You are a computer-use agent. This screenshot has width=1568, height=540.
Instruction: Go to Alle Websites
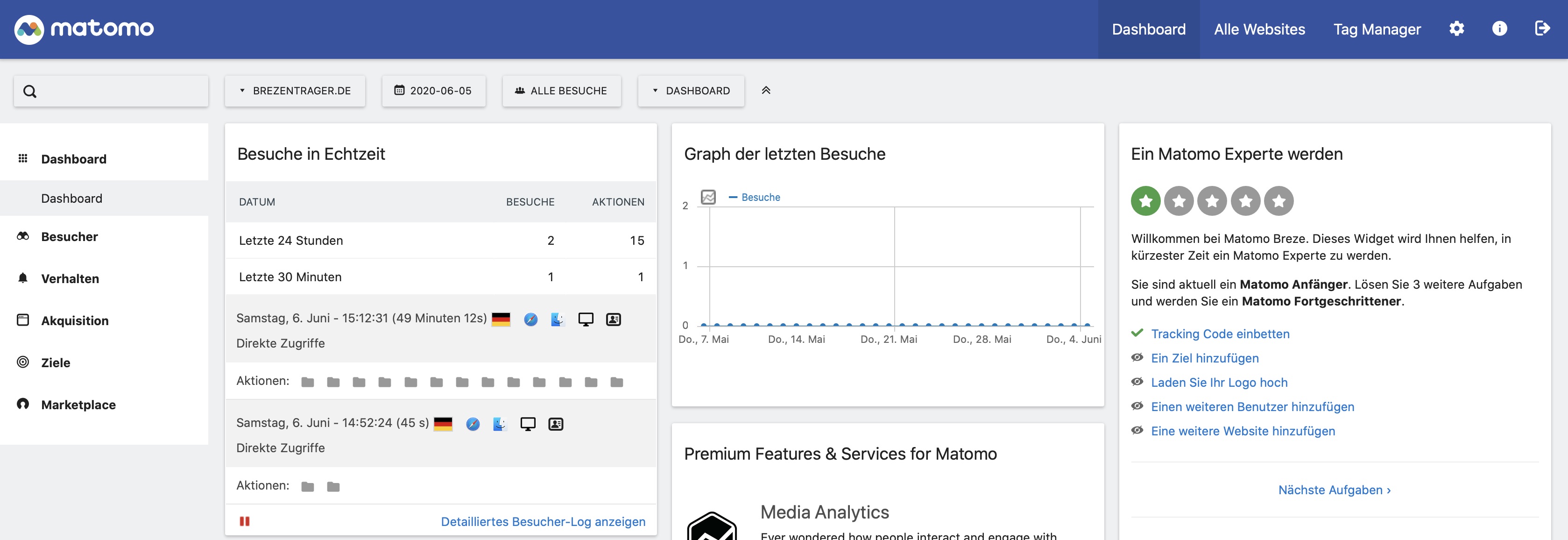point(1259,29)
